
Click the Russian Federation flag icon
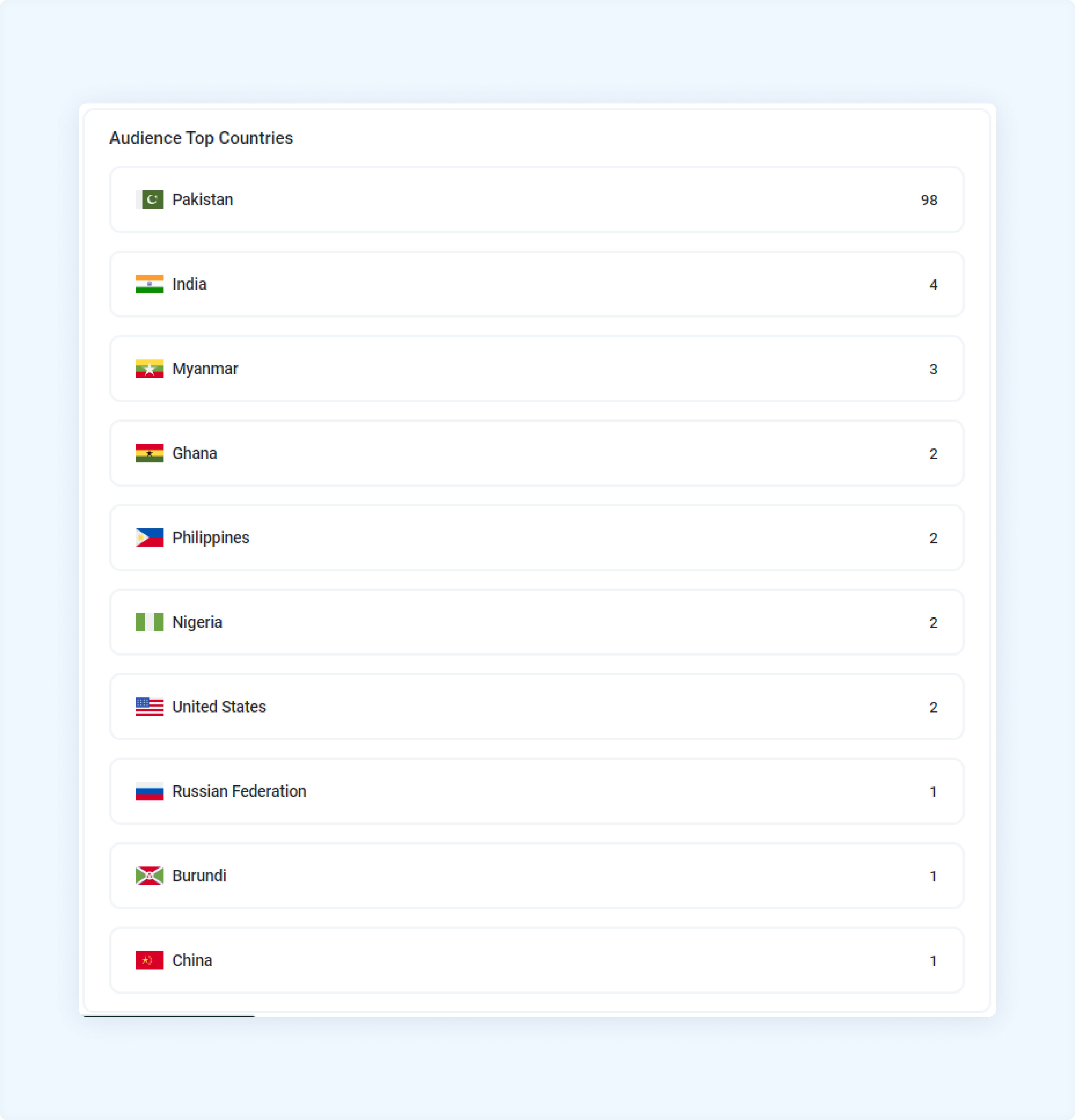(x=149, y=791)
